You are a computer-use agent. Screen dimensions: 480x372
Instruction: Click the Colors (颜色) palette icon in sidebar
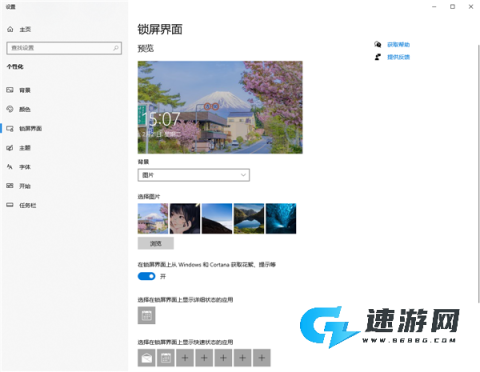(10, 109)
